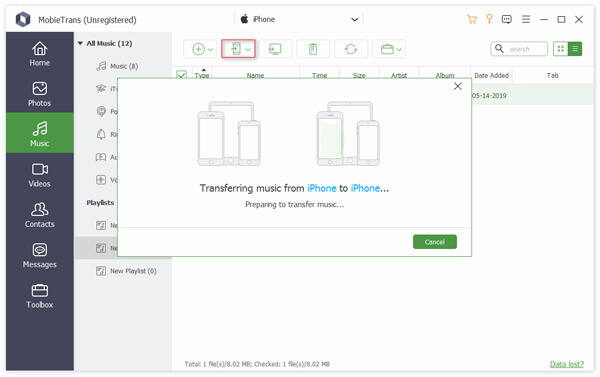Switch to grid view

tap(561, 49)
